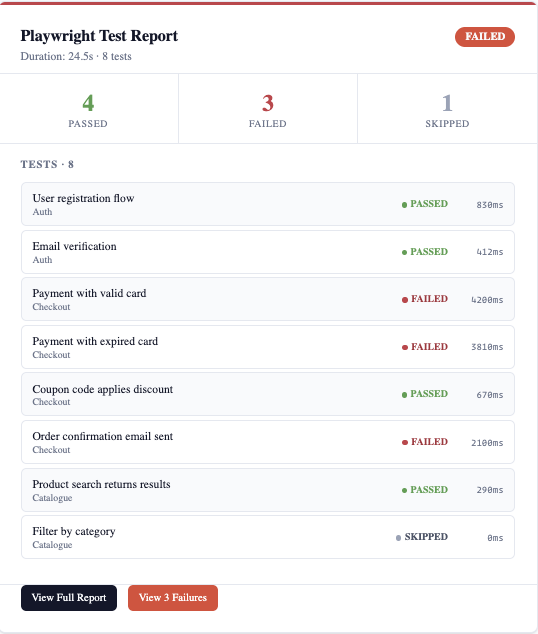Open Payment with expired card test
The image size is (538, 634).
[x=268, y=347]
